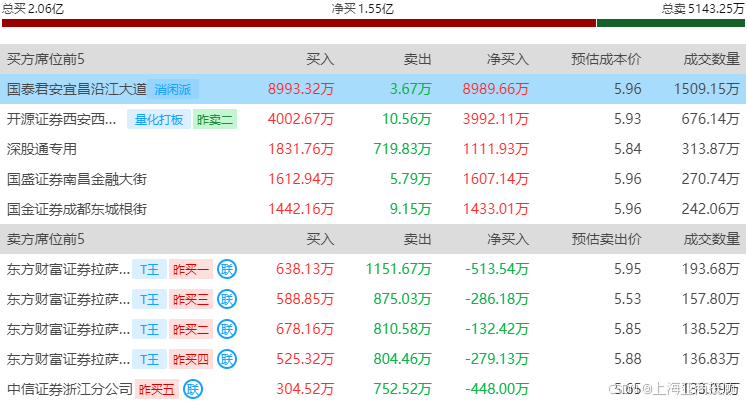Click the 联 icon beside 中信证券浙江分公司
The width and height of the screenshot is (747, 402).
tap(192, 390)
